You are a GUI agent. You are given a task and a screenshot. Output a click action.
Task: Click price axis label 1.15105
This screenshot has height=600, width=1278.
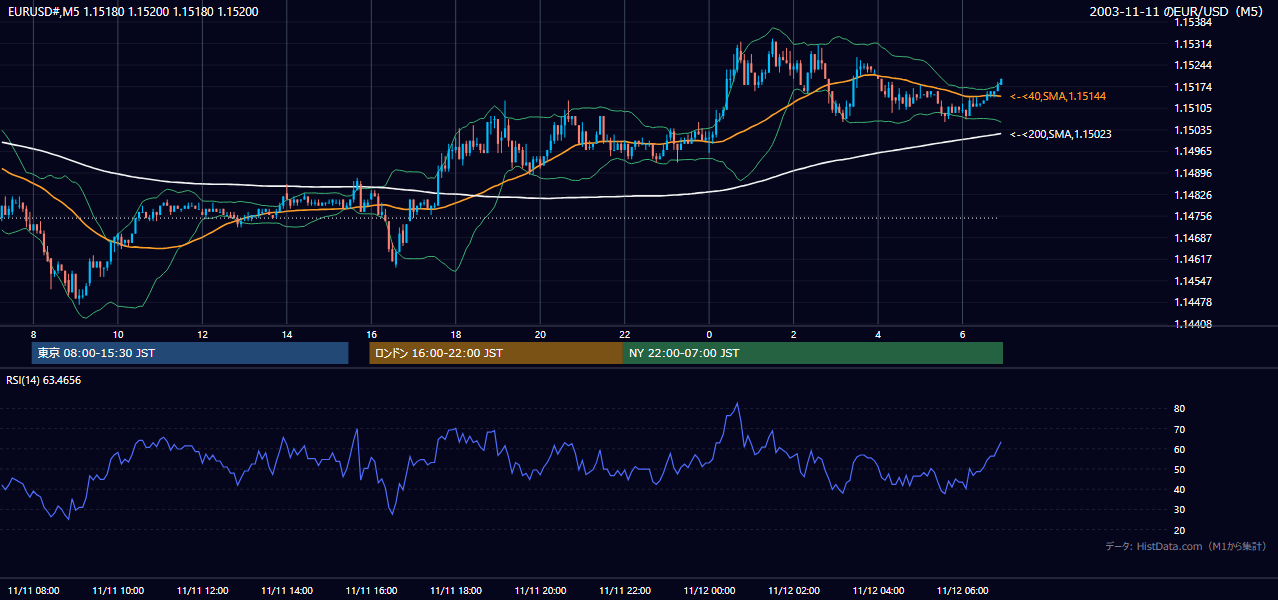1192,108
